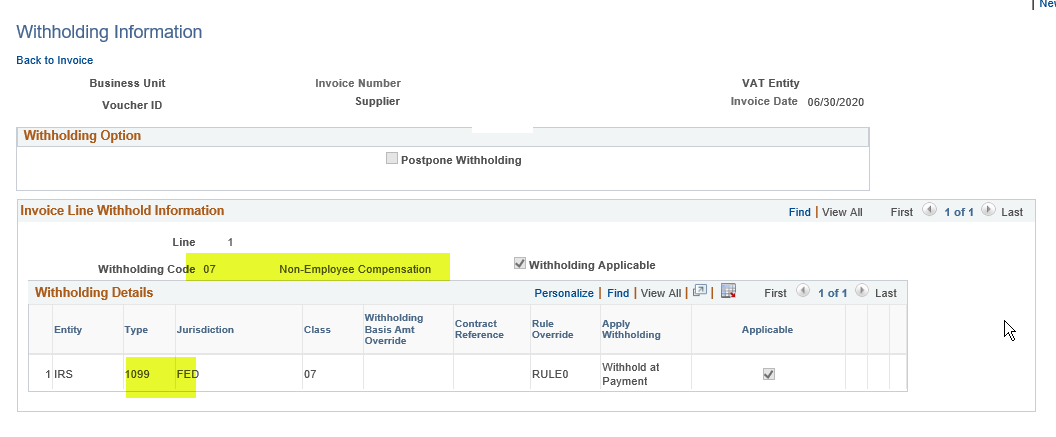This screenshot has height=437, width=1056.
Task: Sort by Jurisdiction column header
Action: pos(205,329)
